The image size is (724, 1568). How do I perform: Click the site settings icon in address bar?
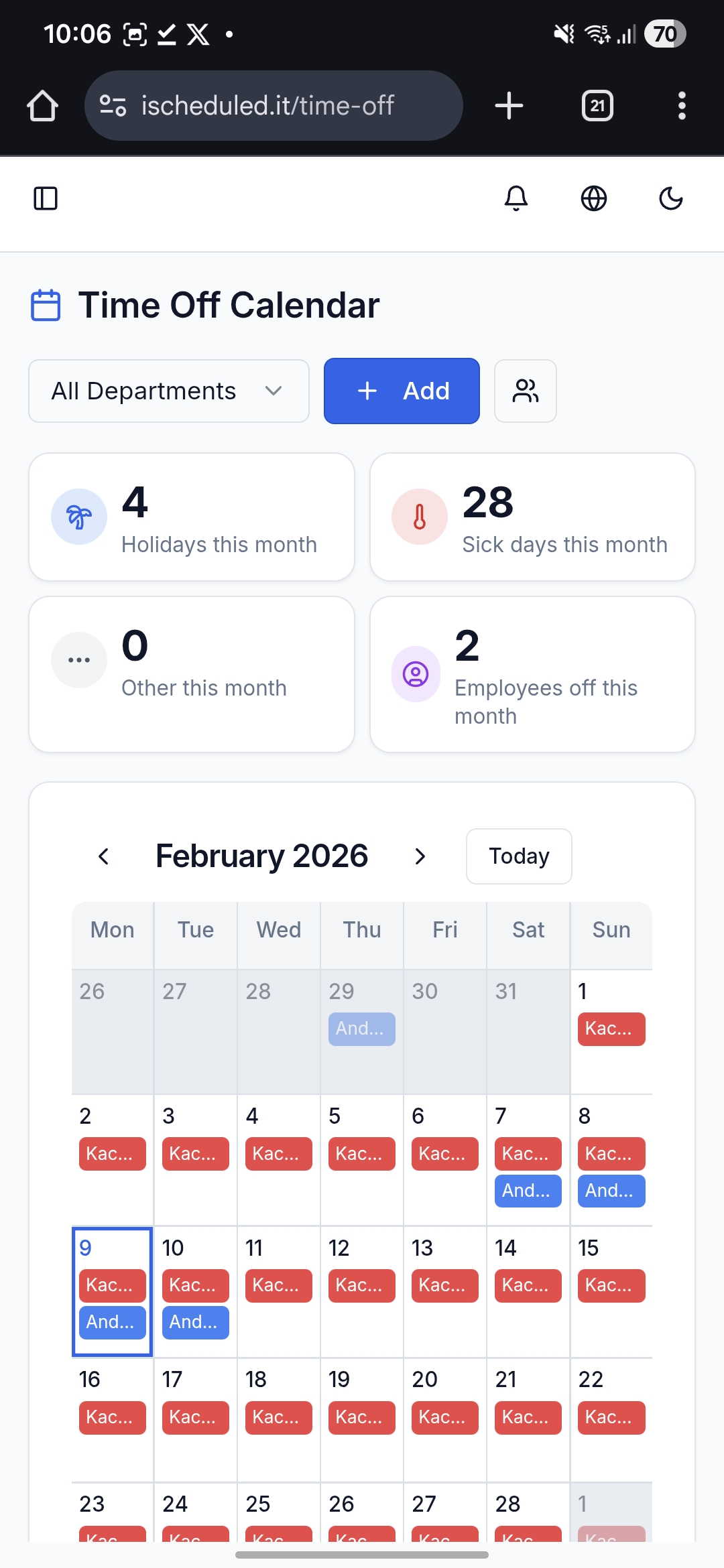click(x=113, y=106)
